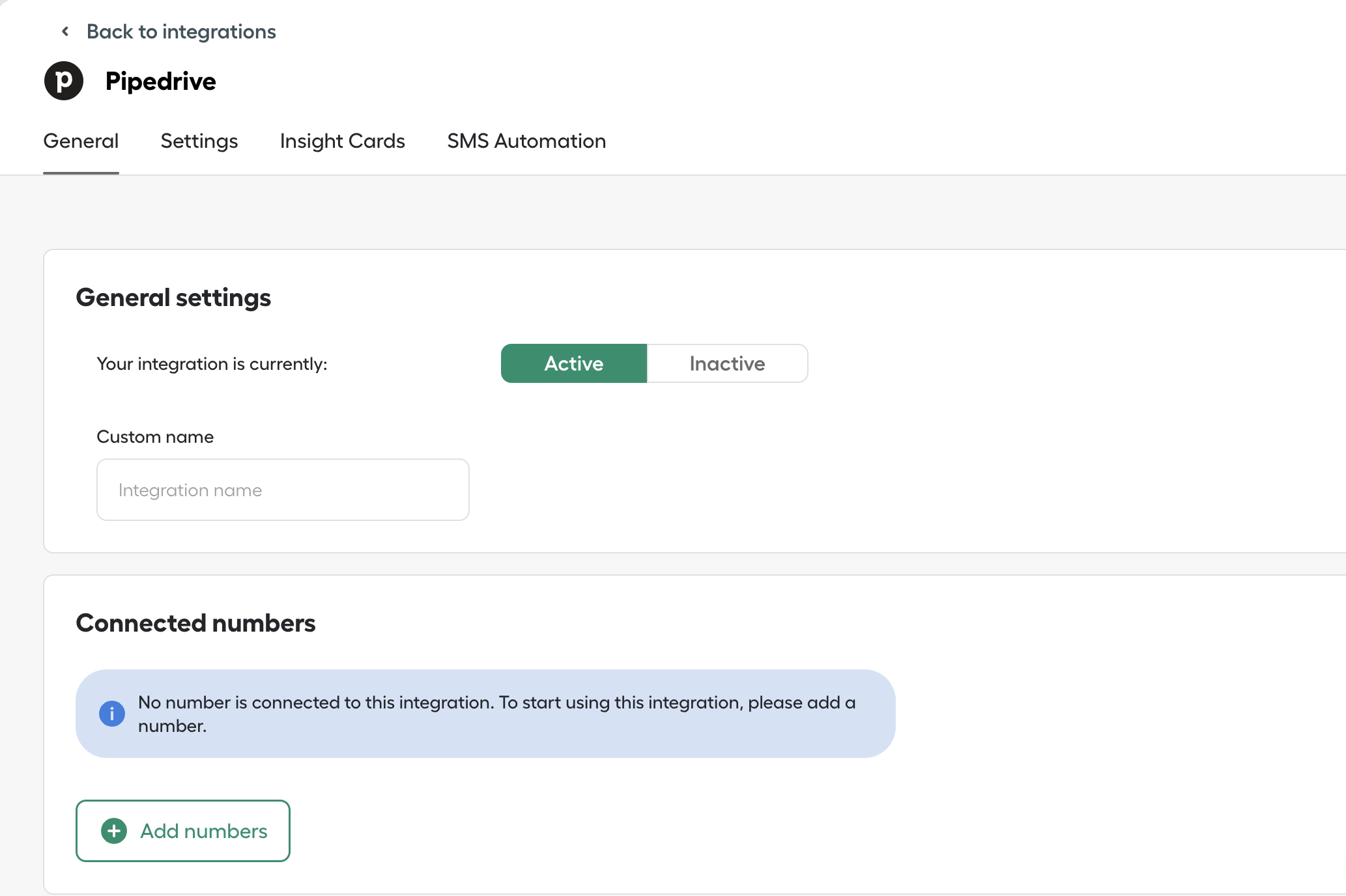1346x896 pixels.
Task: Click the Connected numbers heading
Action: [195, 623]
